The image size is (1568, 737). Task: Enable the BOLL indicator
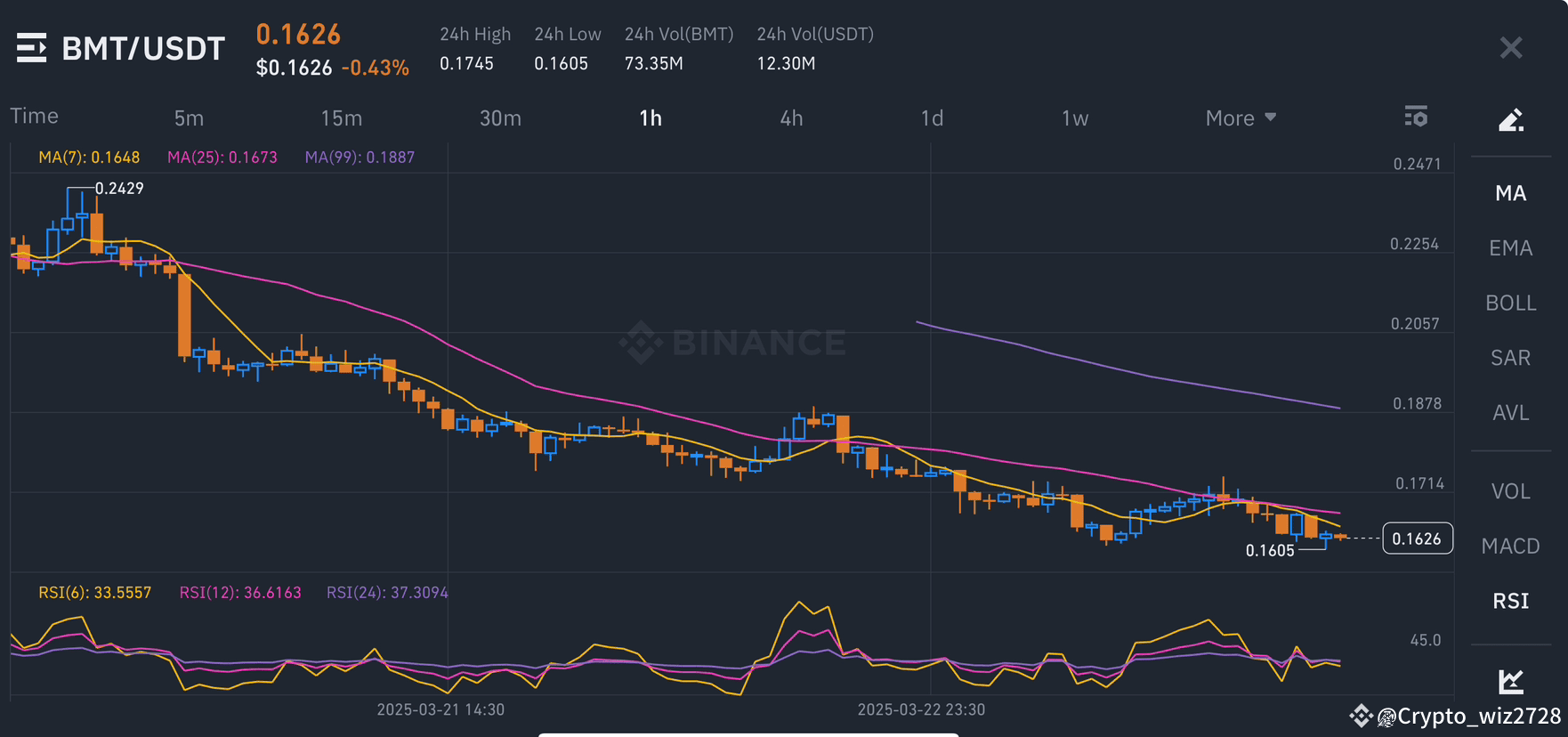click(1511, 304)
